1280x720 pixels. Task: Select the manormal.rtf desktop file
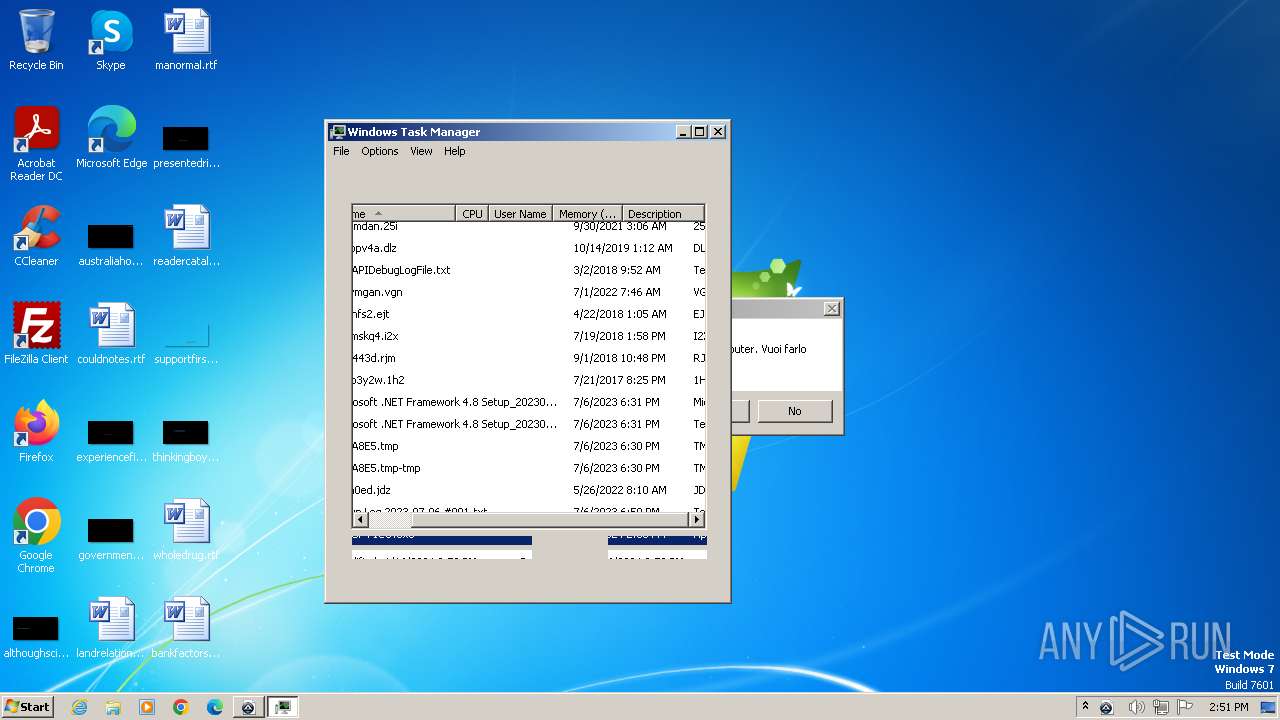pos(186,40)
